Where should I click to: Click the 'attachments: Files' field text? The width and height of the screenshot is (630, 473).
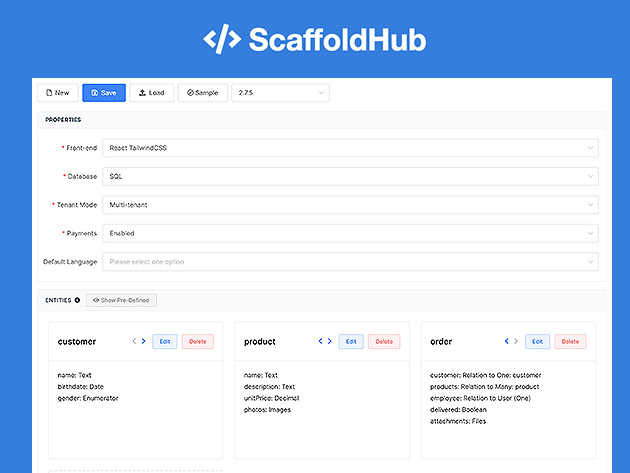click(x=458, y=422)
